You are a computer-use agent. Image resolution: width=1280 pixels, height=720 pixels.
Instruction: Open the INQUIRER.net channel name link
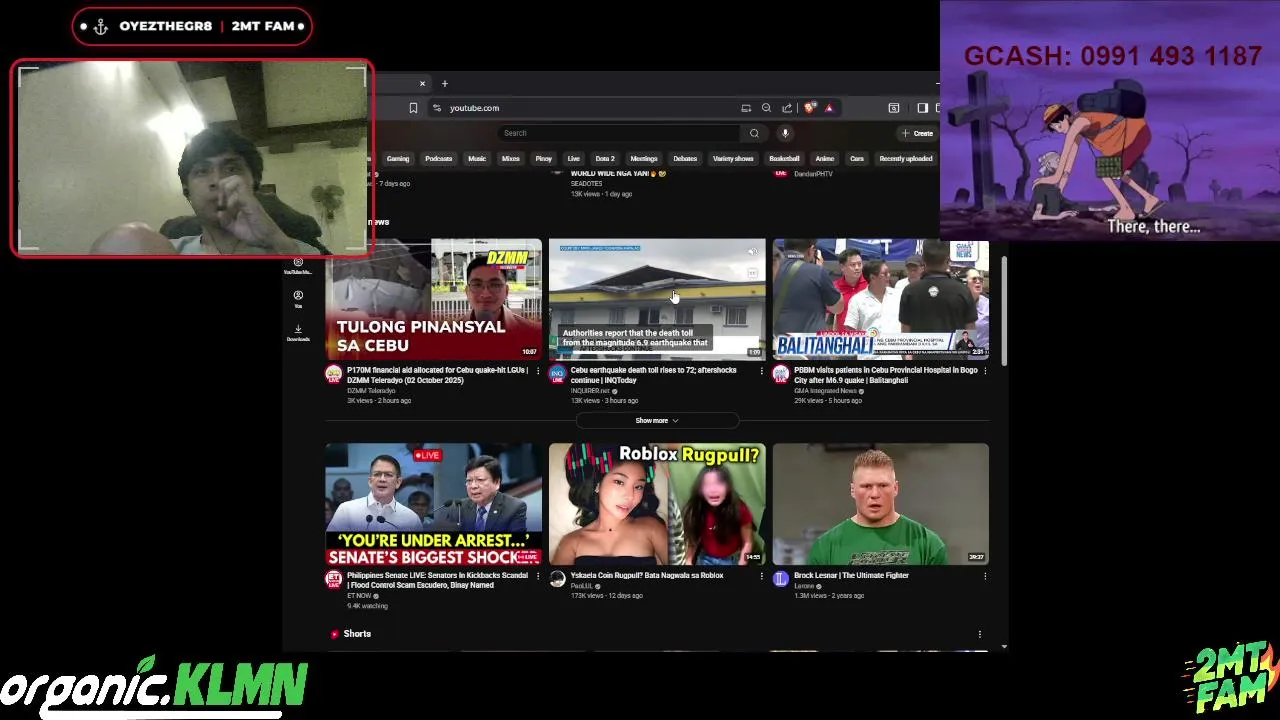pyautogui.click(x=590, y=391)
